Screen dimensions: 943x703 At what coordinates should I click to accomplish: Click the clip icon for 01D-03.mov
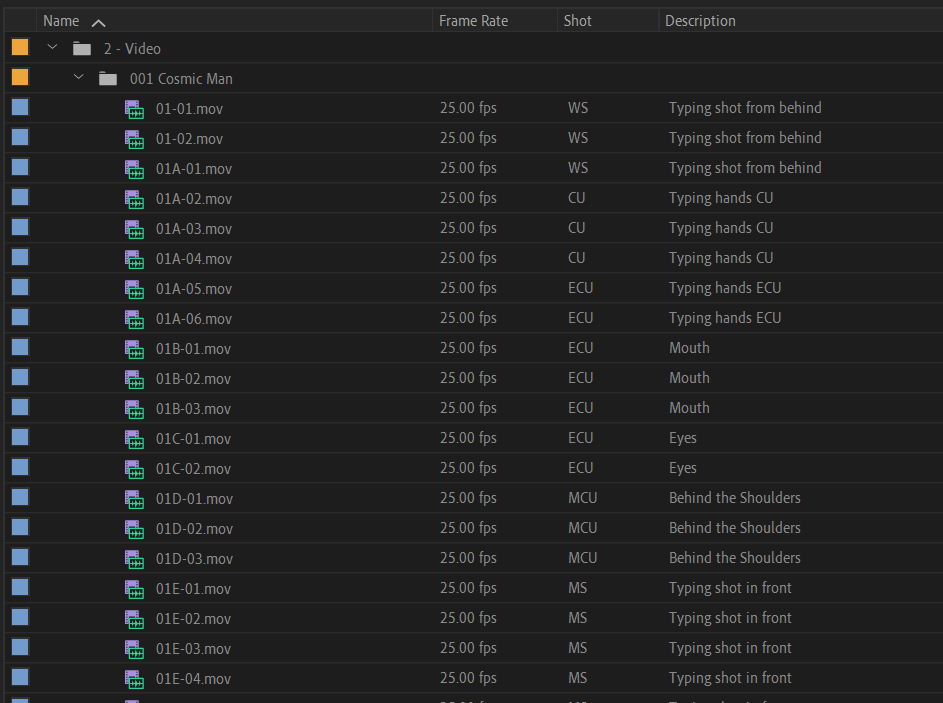134,559
